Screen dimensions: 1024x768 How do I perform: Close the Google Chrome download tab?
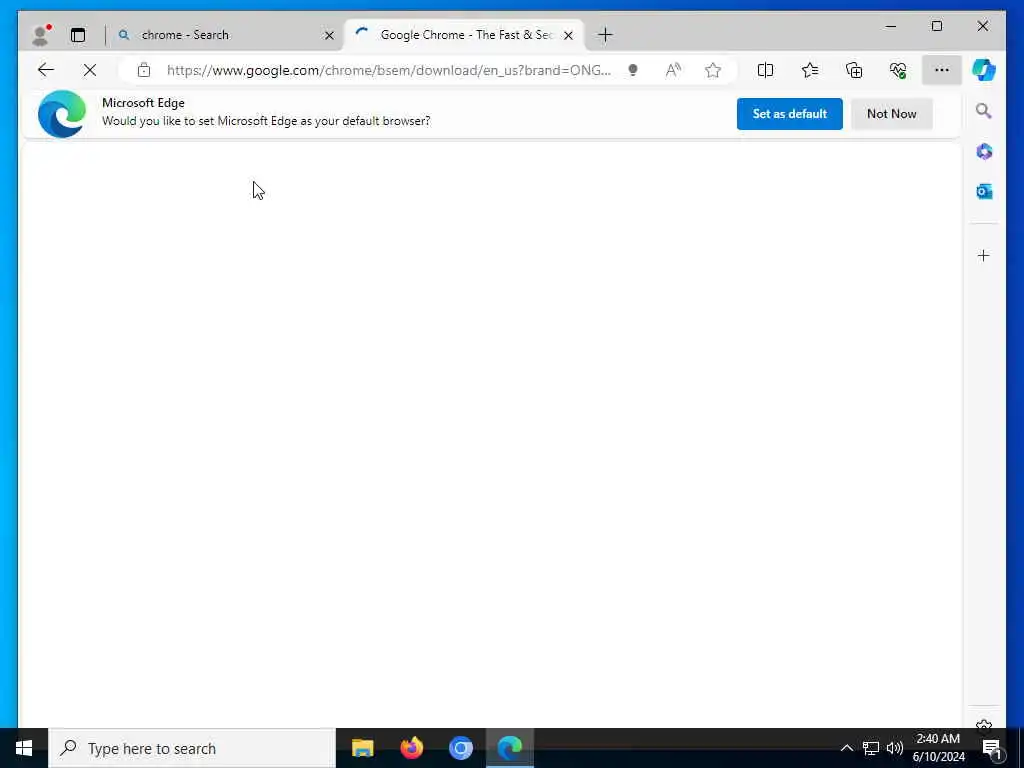[x=568, y=35]
